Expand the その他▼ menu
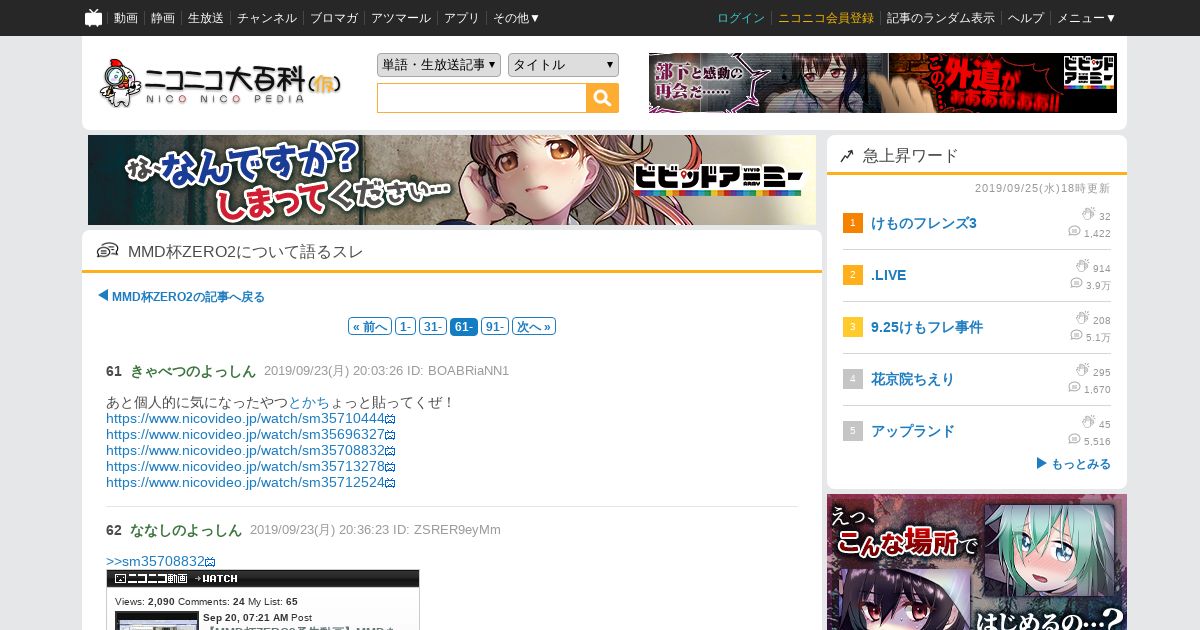This screenshot has width=1200, height=630. tap(517, 18)
